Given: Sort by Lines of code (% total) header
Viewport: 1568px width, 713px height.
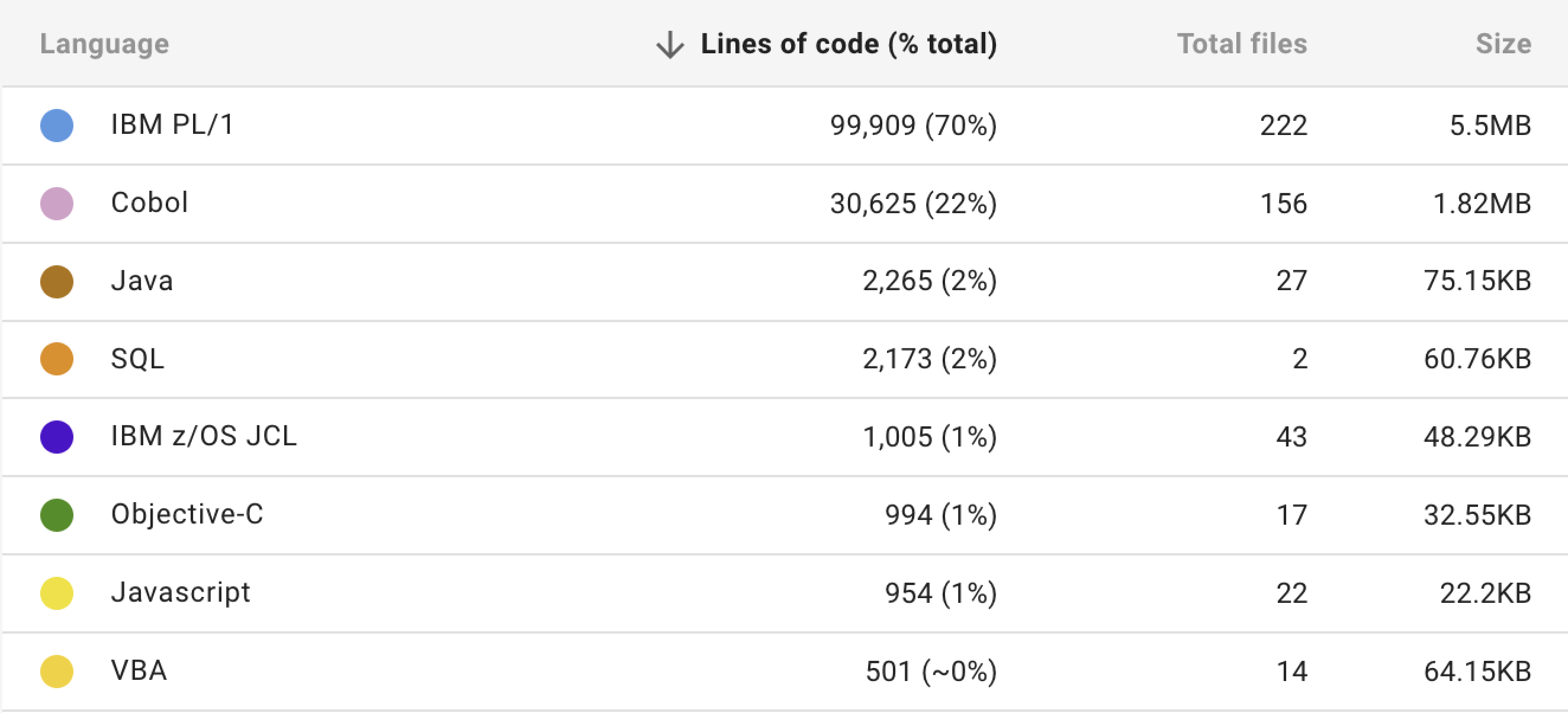Looking at the screenshot, I should point(848,44).
